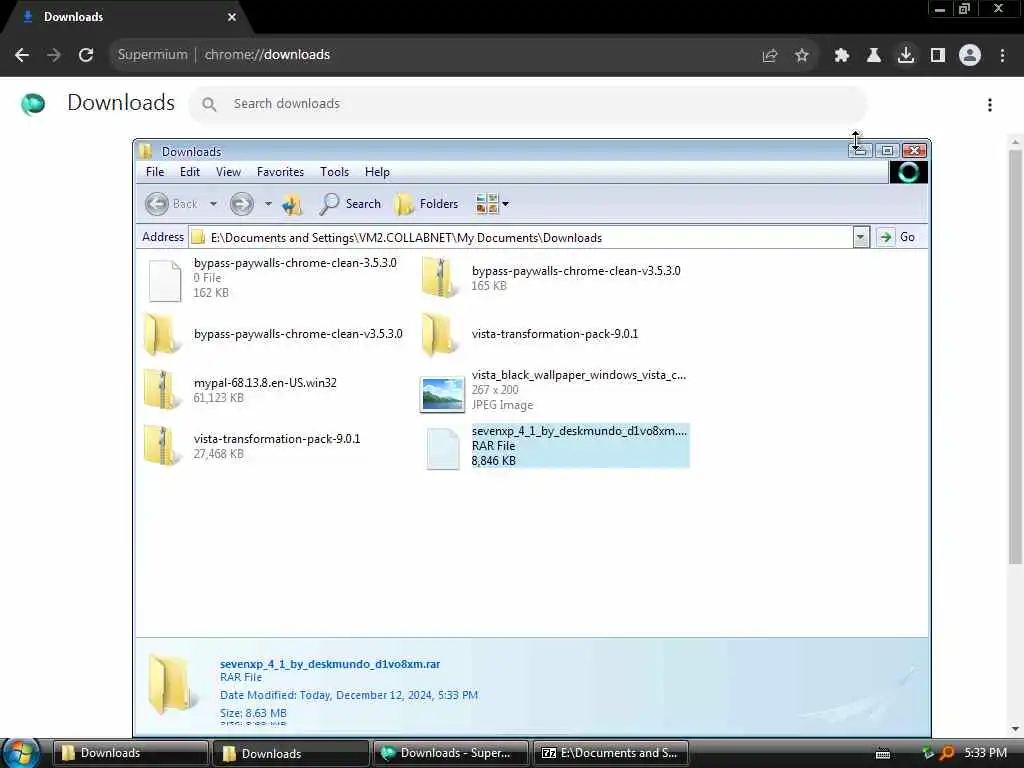Select bypass-paywalls-chrome-clean-v3.5.3.0 zip 165 KB
Screen dimensions: 1024x768
[552, 278]
